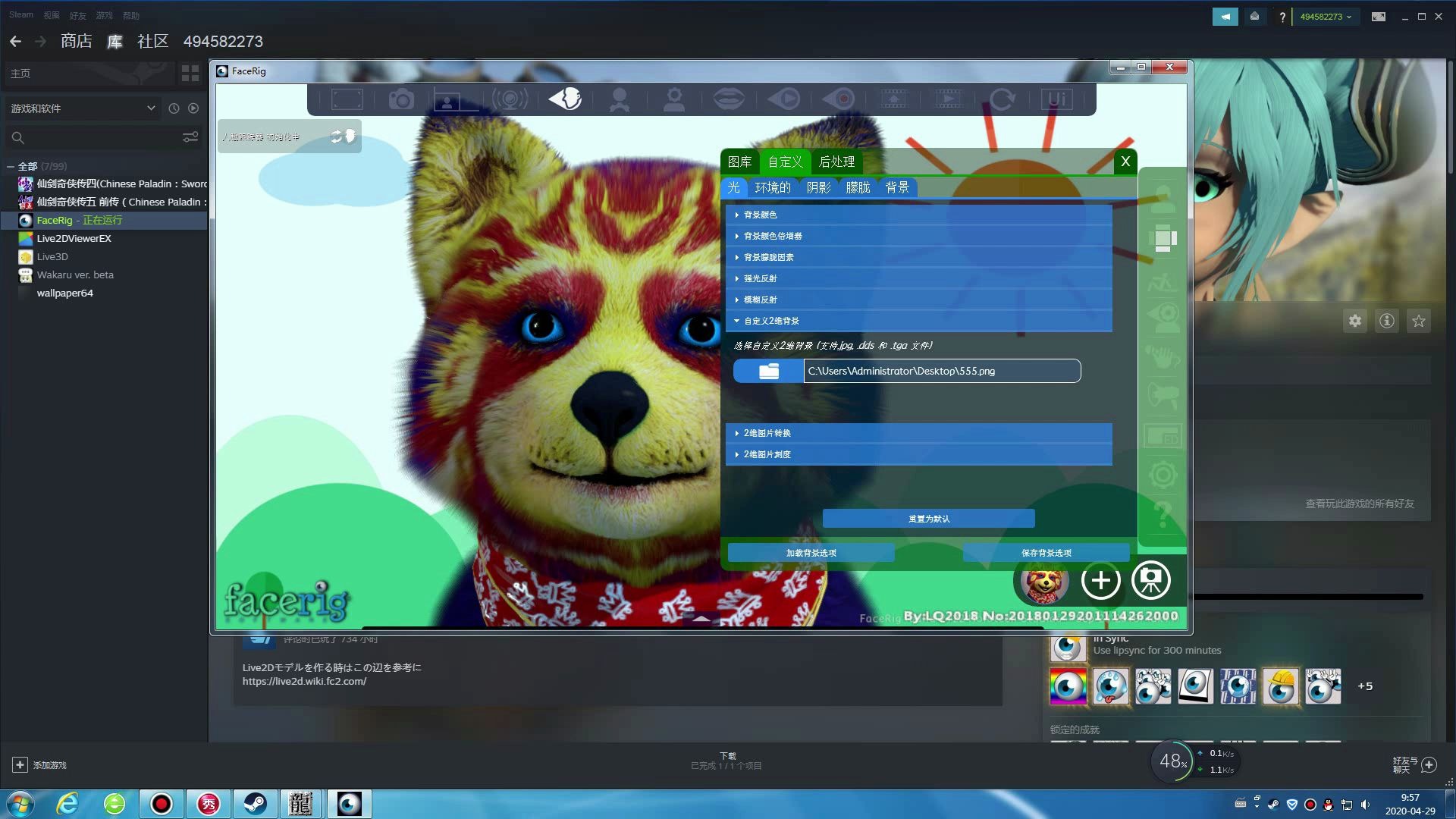The width and height of the screenshot is (1456, 819).
Task: Open 好友与聊天 in Steam
Action: tap(1414, 765)
